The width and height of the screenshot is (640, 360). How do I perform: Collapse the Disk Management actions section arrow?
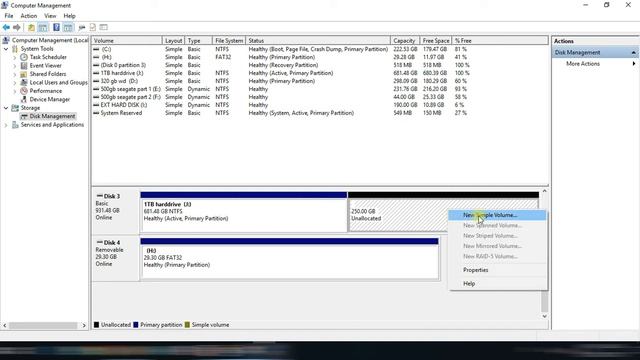tap(633, 53)
